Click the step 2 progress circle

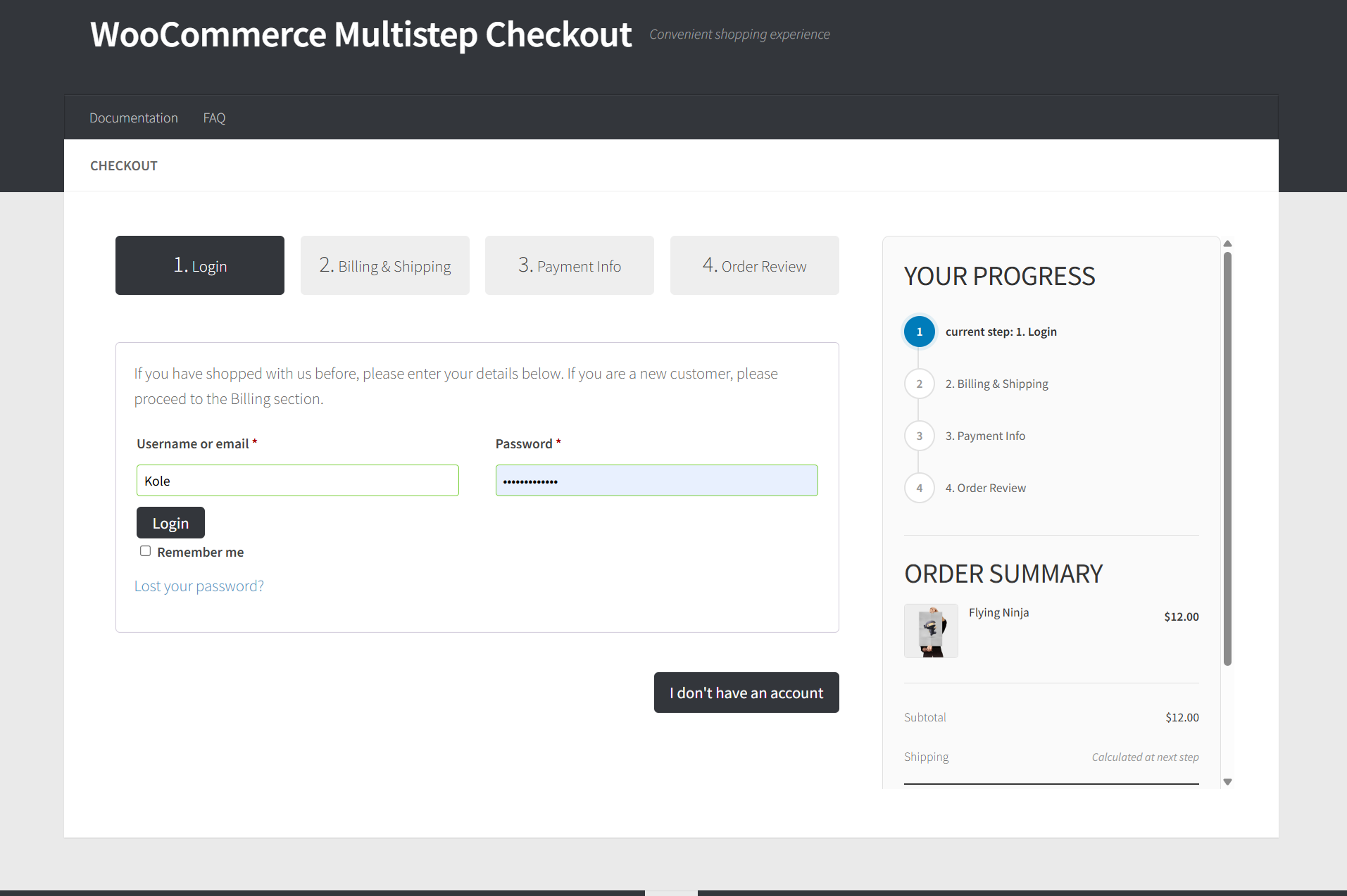[919, 384]
